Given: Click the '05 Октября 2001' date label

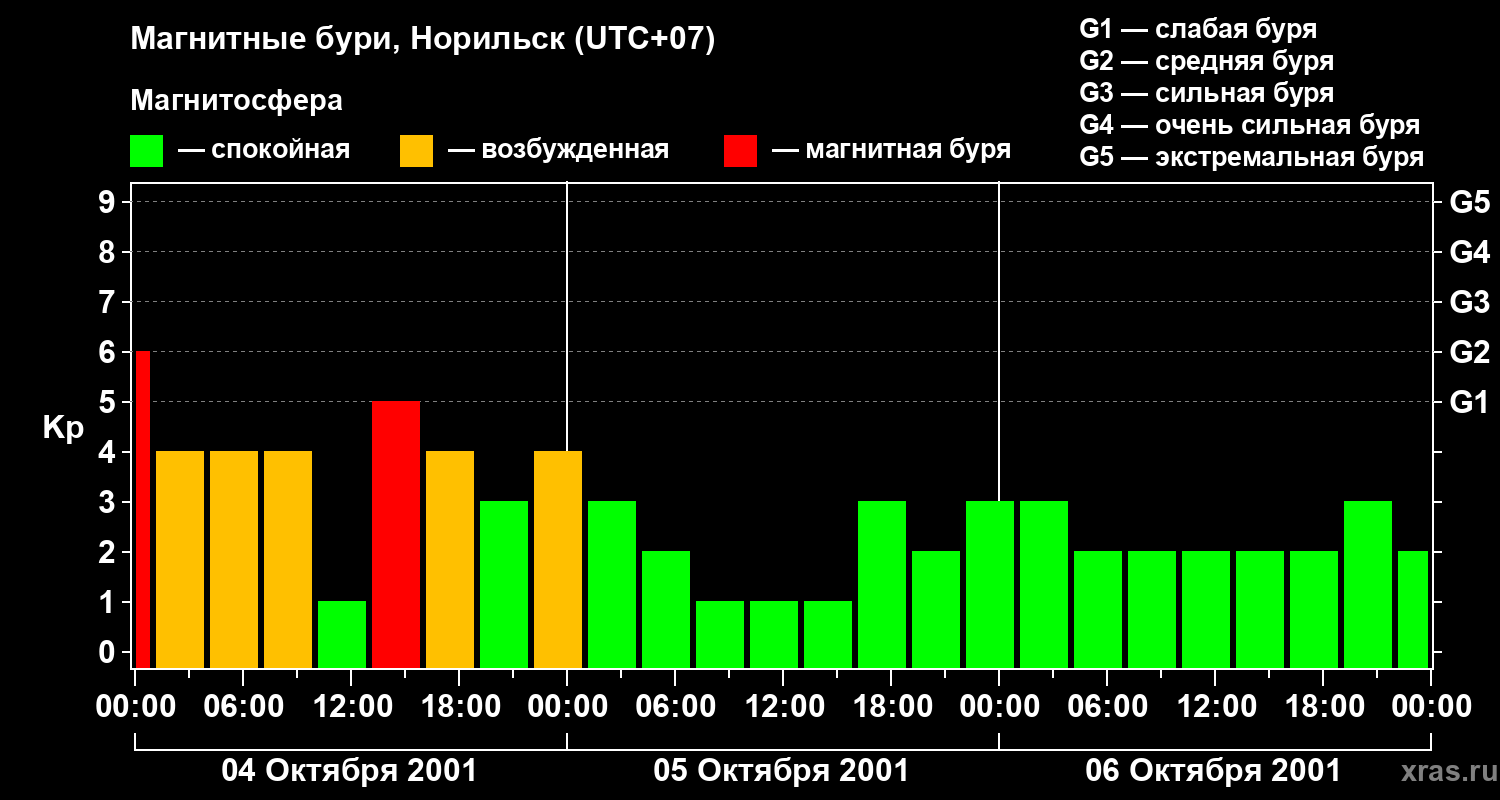Looking at the screenshot, I should pos(781,771).
